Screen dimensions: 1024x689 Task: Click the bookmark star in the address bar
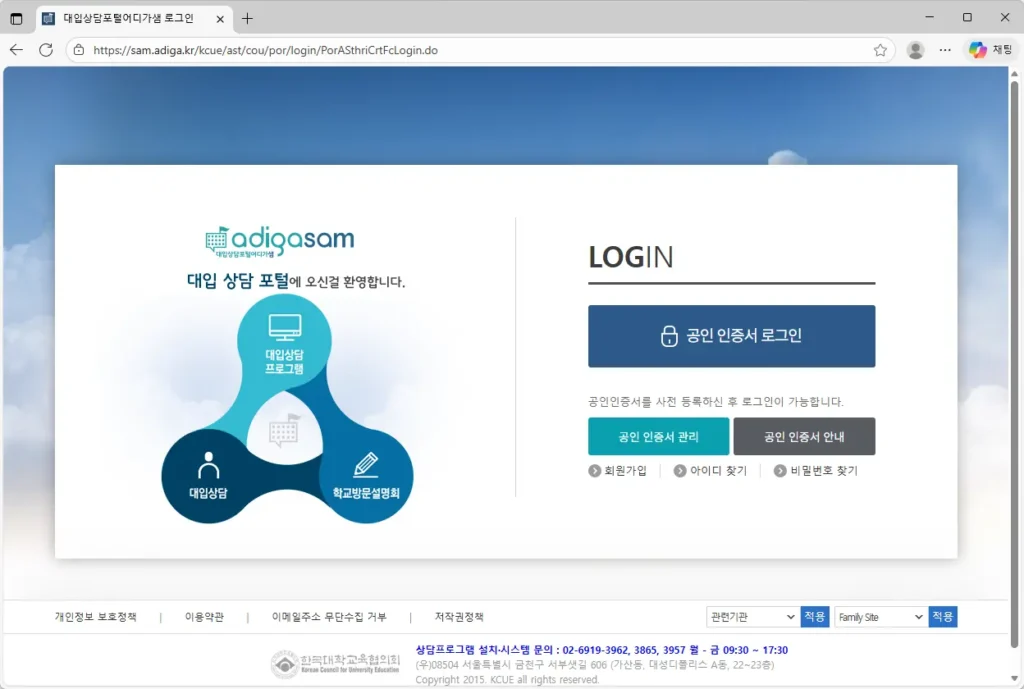pyautogui.click(x=878, y=48)
